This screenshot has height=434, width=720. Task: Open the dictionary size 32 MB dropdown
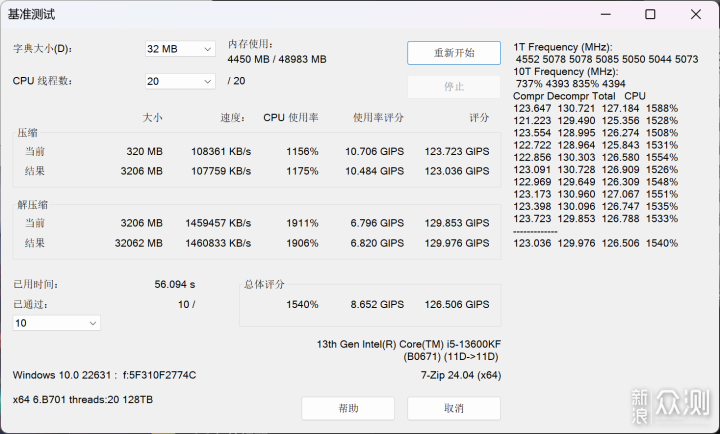pyautogui.click(x=180, y=49)
